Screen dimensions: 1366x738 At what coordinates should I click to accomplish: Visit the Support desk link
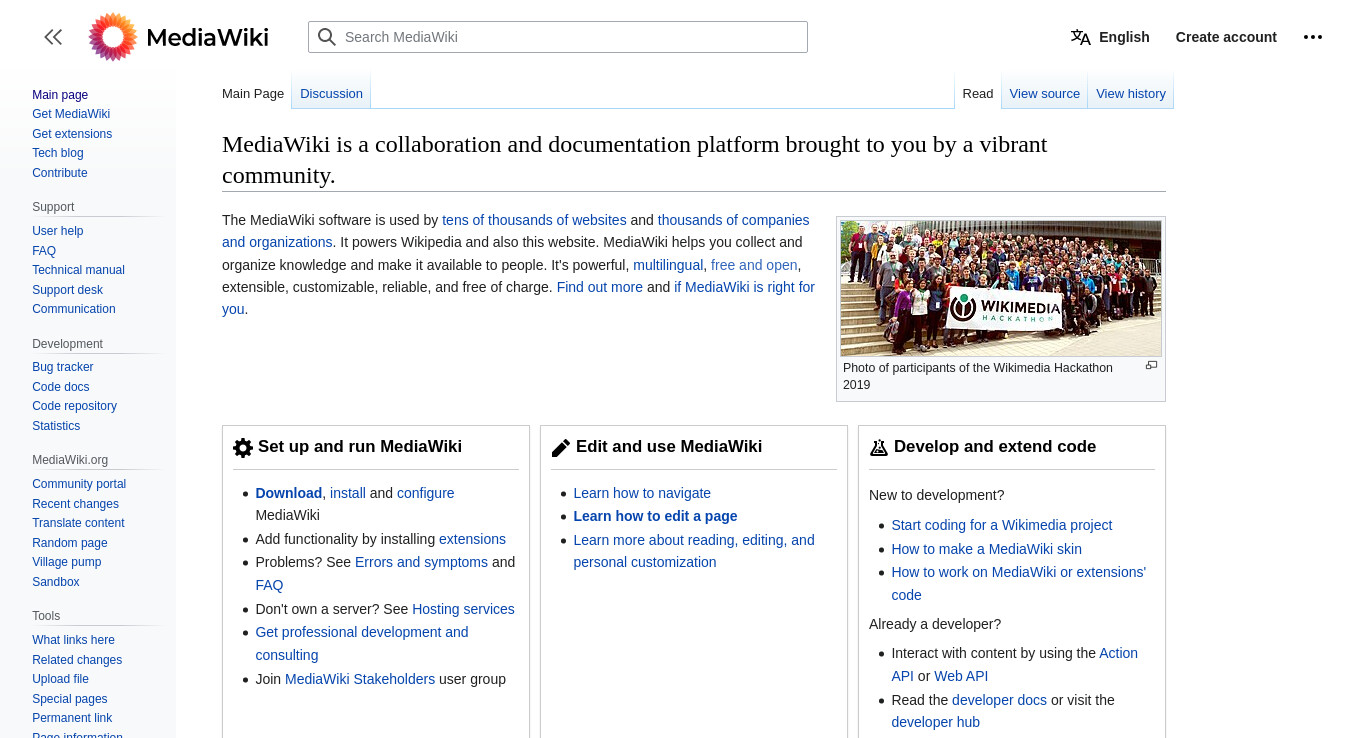point(67,290)
